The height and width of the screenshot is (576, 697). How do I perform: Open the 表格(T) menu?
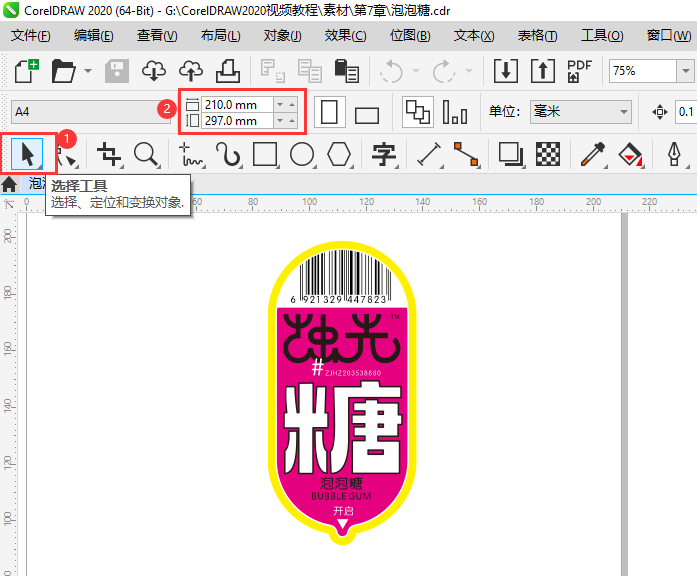pos(537,35)
